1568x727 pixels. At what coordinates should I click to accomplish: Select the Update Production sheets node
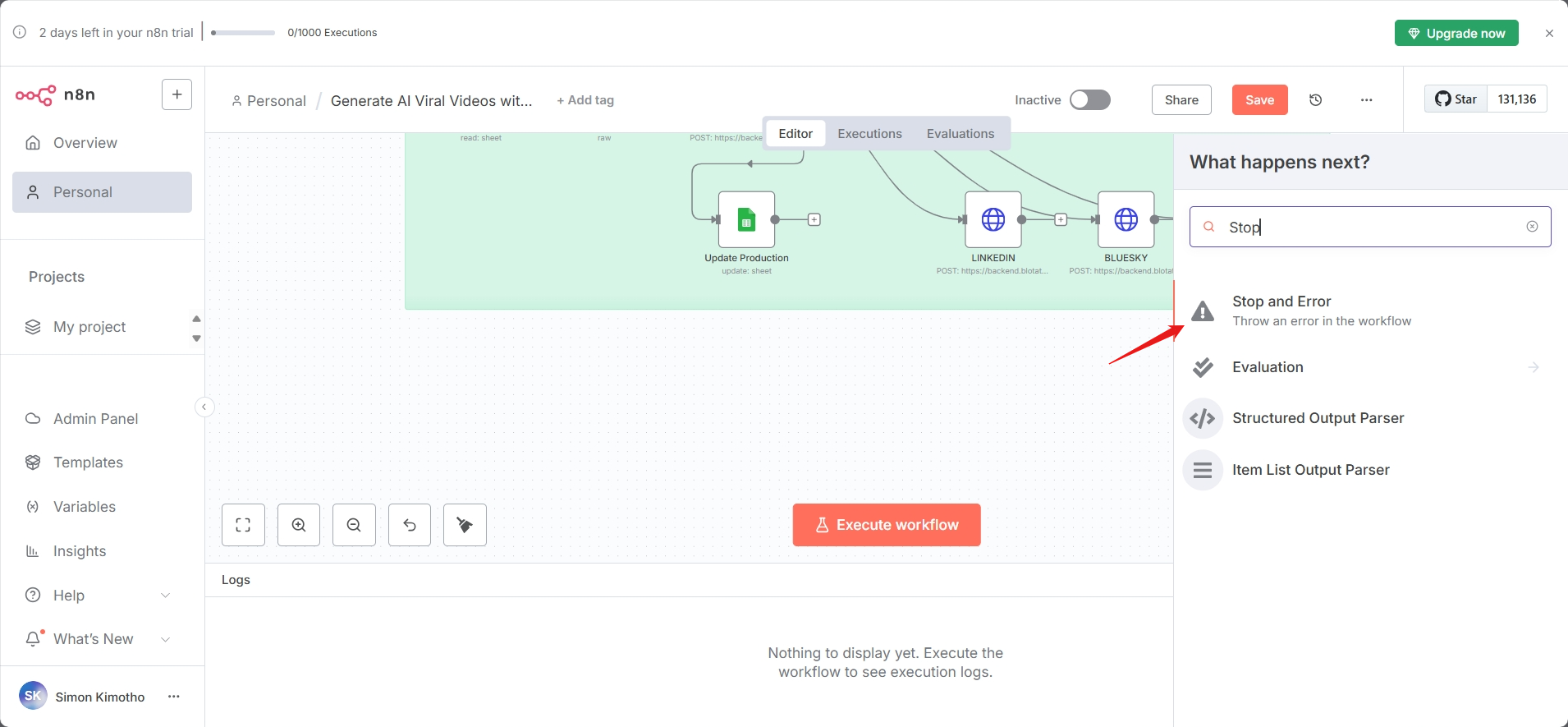click(x=746, y=219)
